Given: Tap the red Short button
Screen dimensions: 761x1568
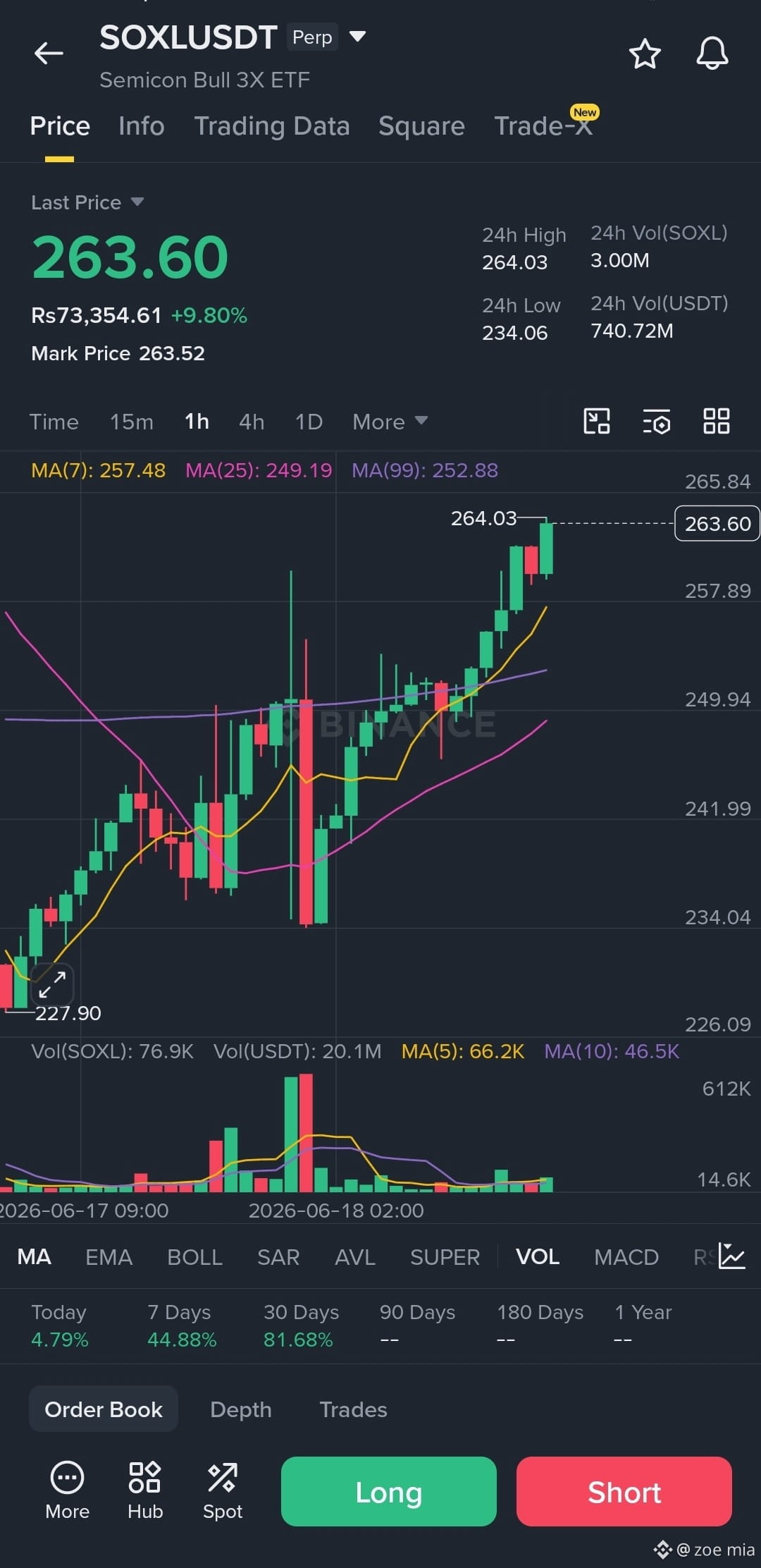Looking at the screenshot, I should point(624,1491).
